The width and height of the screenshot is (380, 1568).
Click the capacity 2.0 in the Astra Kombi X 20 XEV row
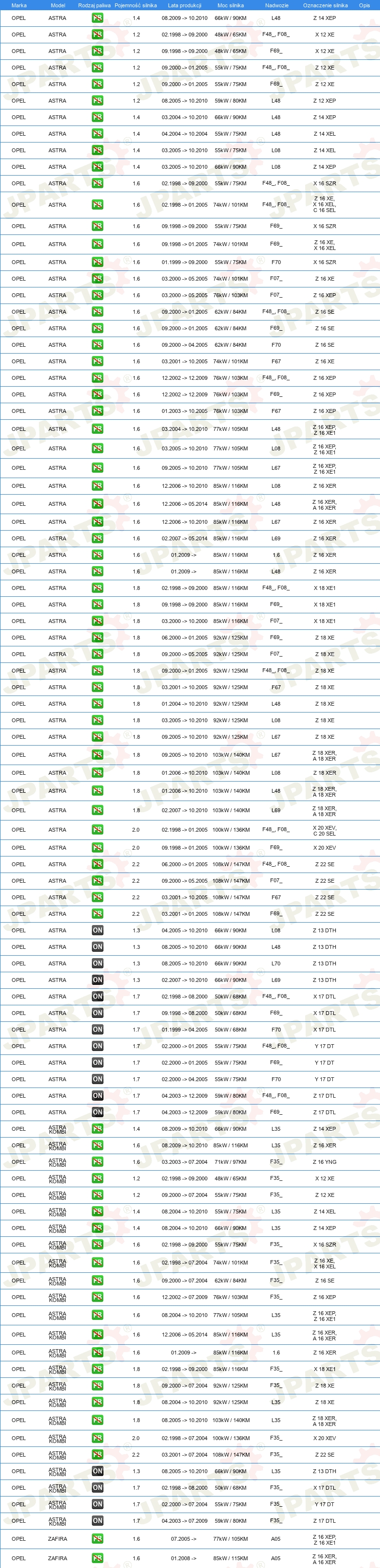tap(136, 1438)
